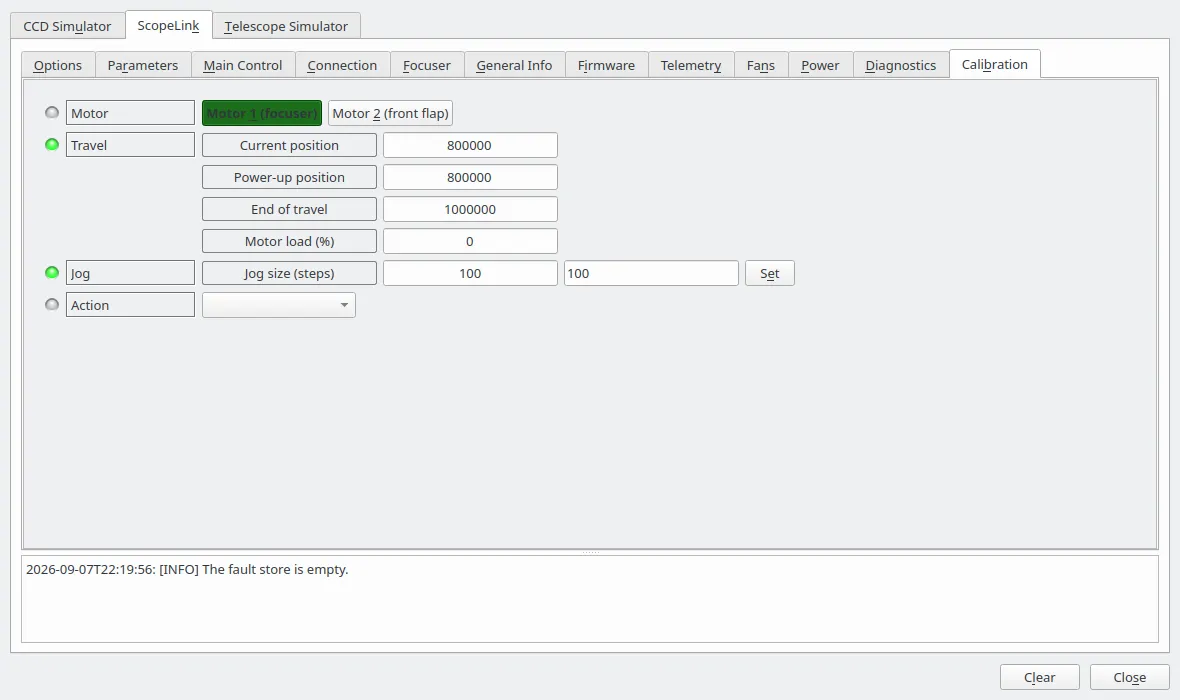Open the Connection tab
Screen dimensions: 1180x700
pyautogui.click(x=342, y=65)
